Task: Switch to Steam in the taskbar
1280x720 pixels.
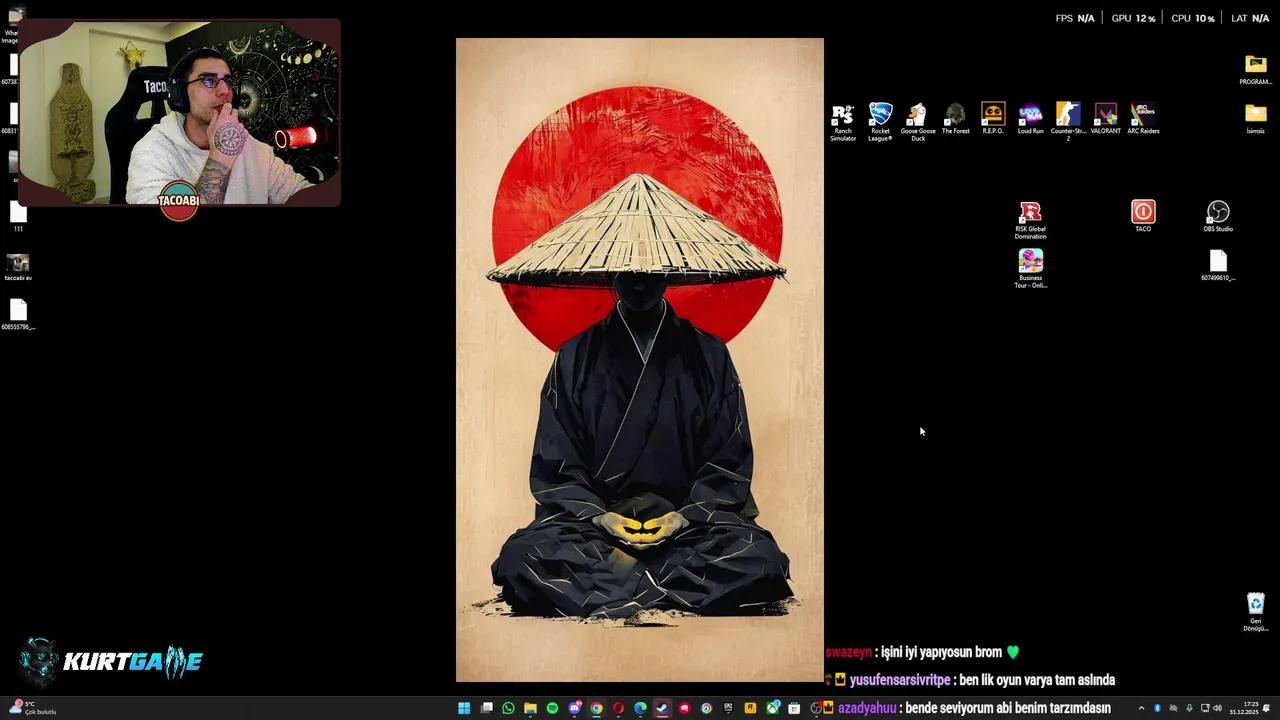Action: [662, 708]
